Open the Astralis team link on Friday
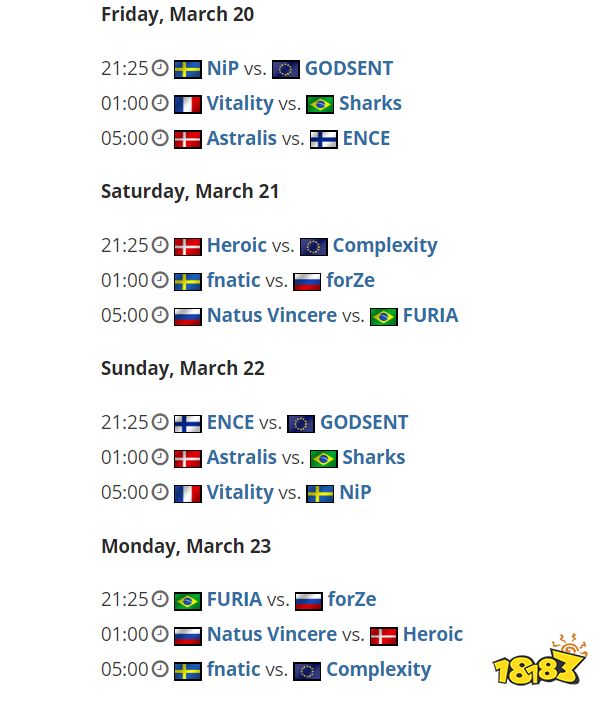 point(241,139)
